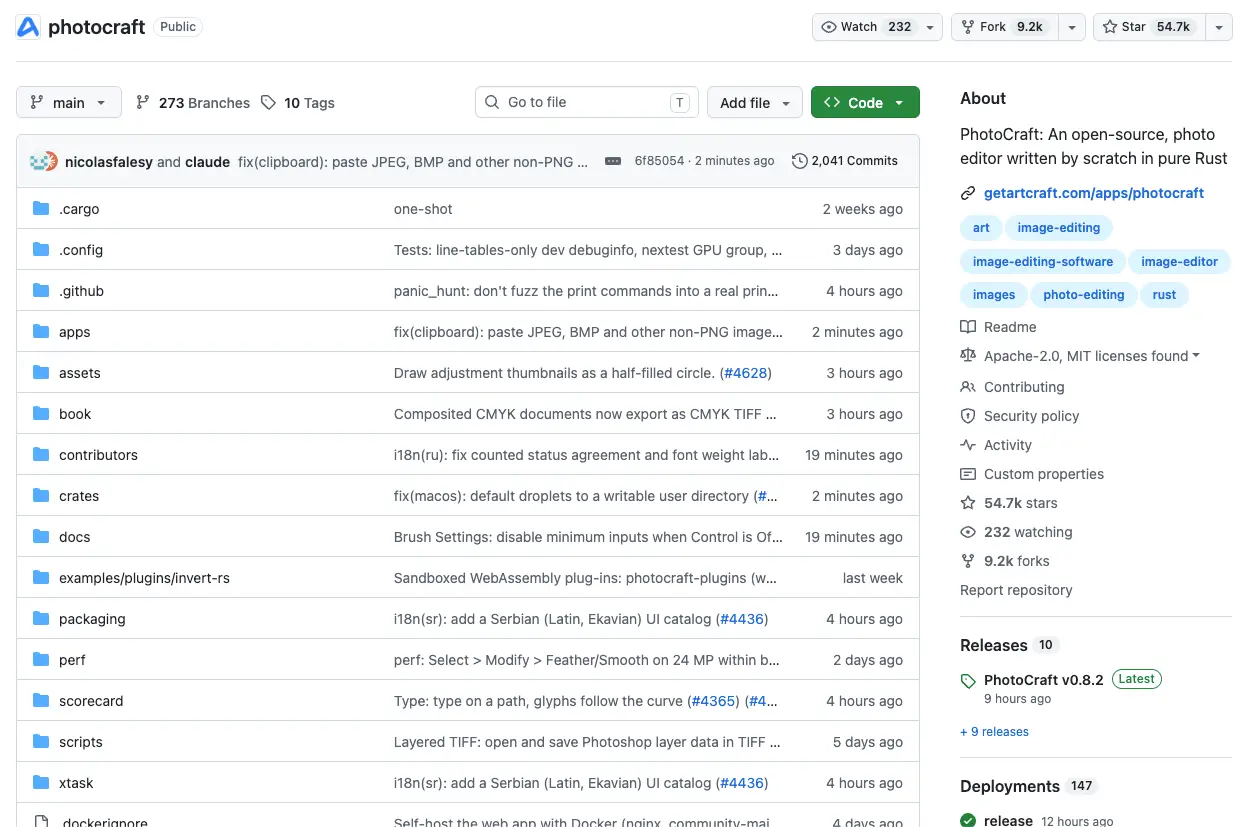Open the Security policy shield item

coord(1020,416)
